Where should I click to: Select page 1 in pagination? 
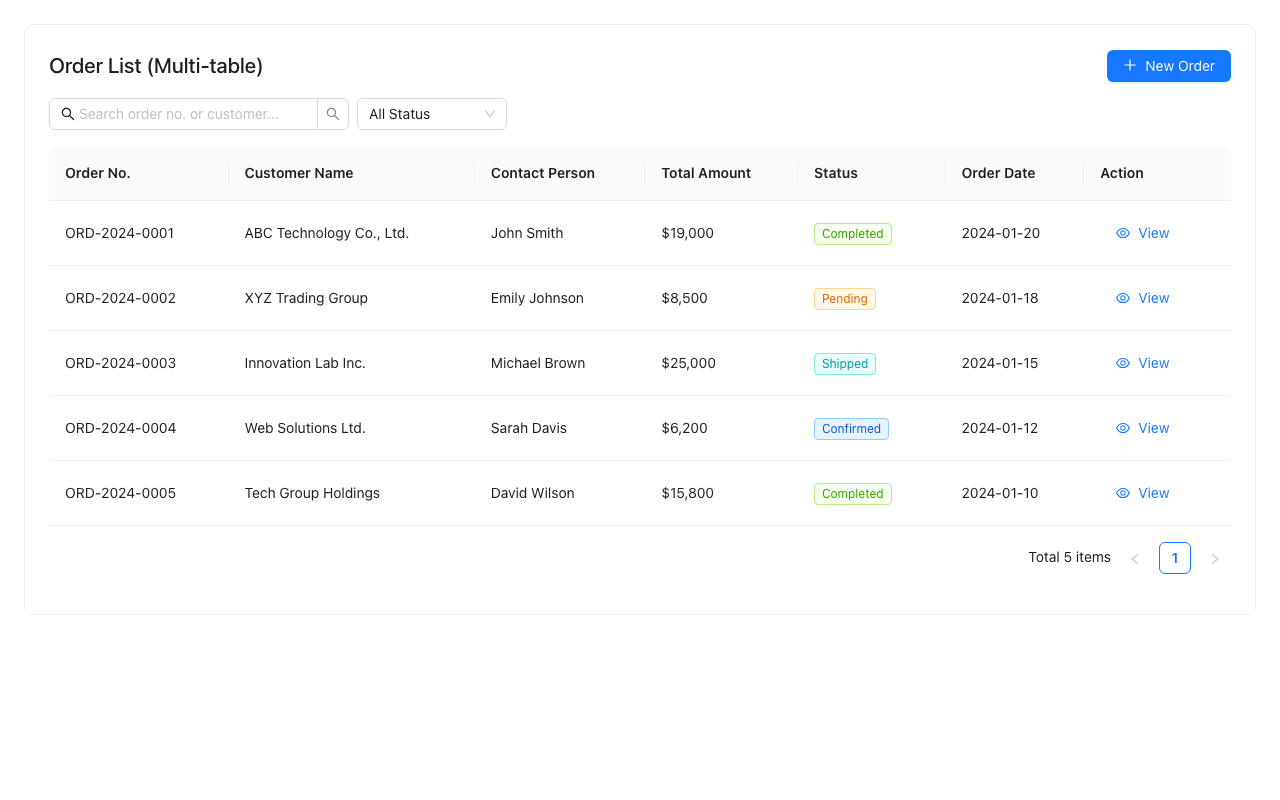point(1174,558)
